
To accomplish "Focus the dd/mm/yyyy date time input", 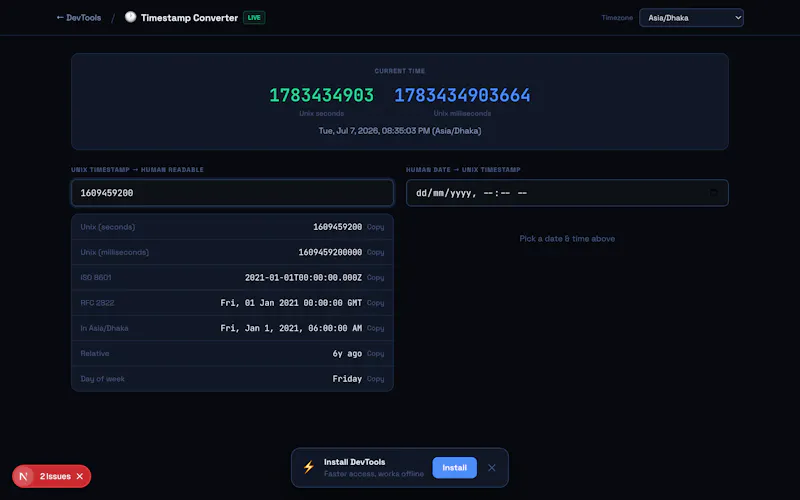I will pyautogui.click(x=567, y=193).
